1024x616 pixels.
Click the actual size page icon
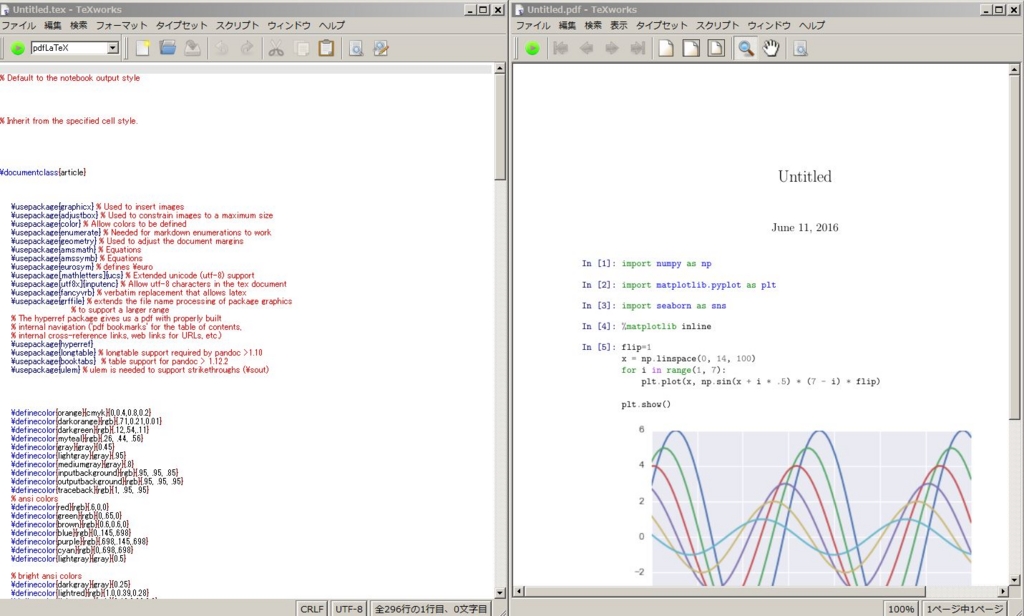(x=665, y=48)
